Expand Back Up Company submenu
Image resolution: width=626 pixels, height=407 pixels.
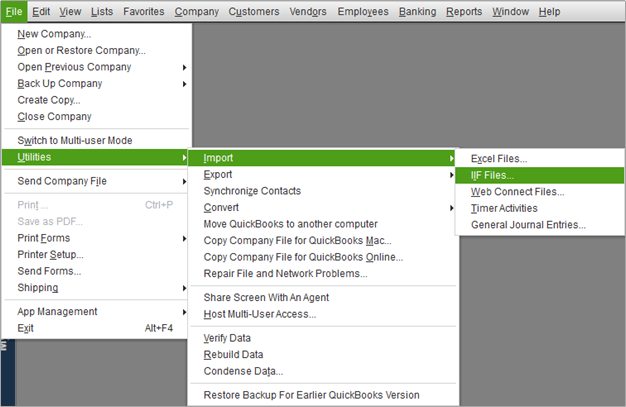tap(95, 83)
